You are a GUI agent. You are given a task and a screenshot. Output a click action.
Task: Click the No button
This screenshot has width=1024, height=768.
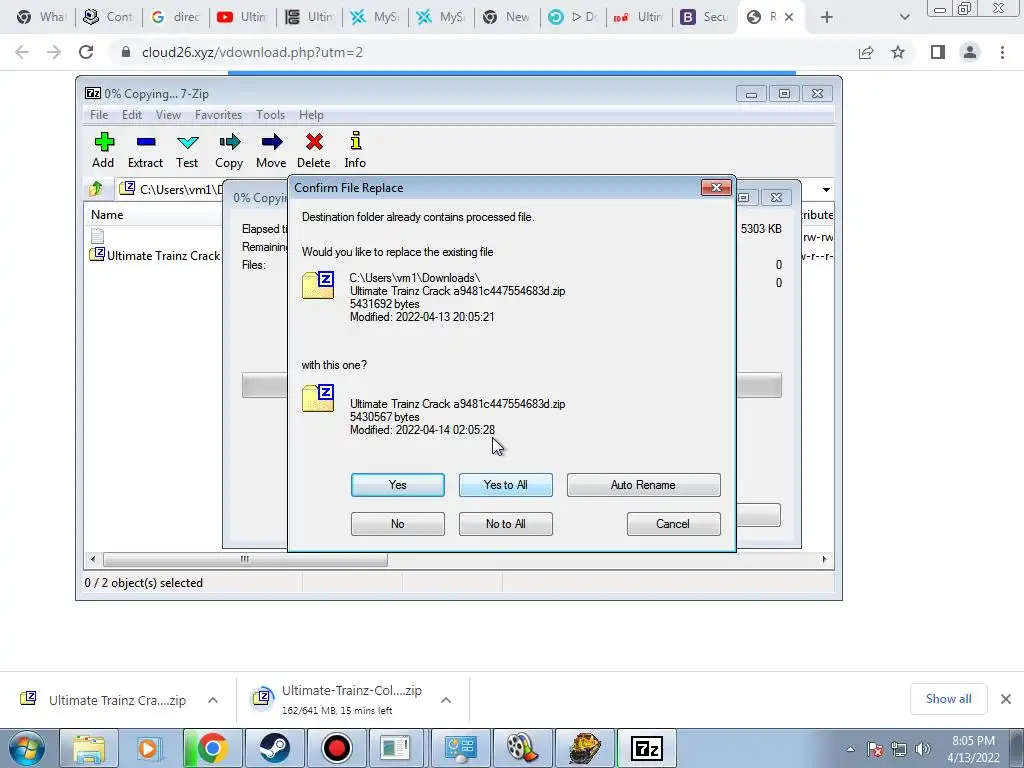(398, 524)
